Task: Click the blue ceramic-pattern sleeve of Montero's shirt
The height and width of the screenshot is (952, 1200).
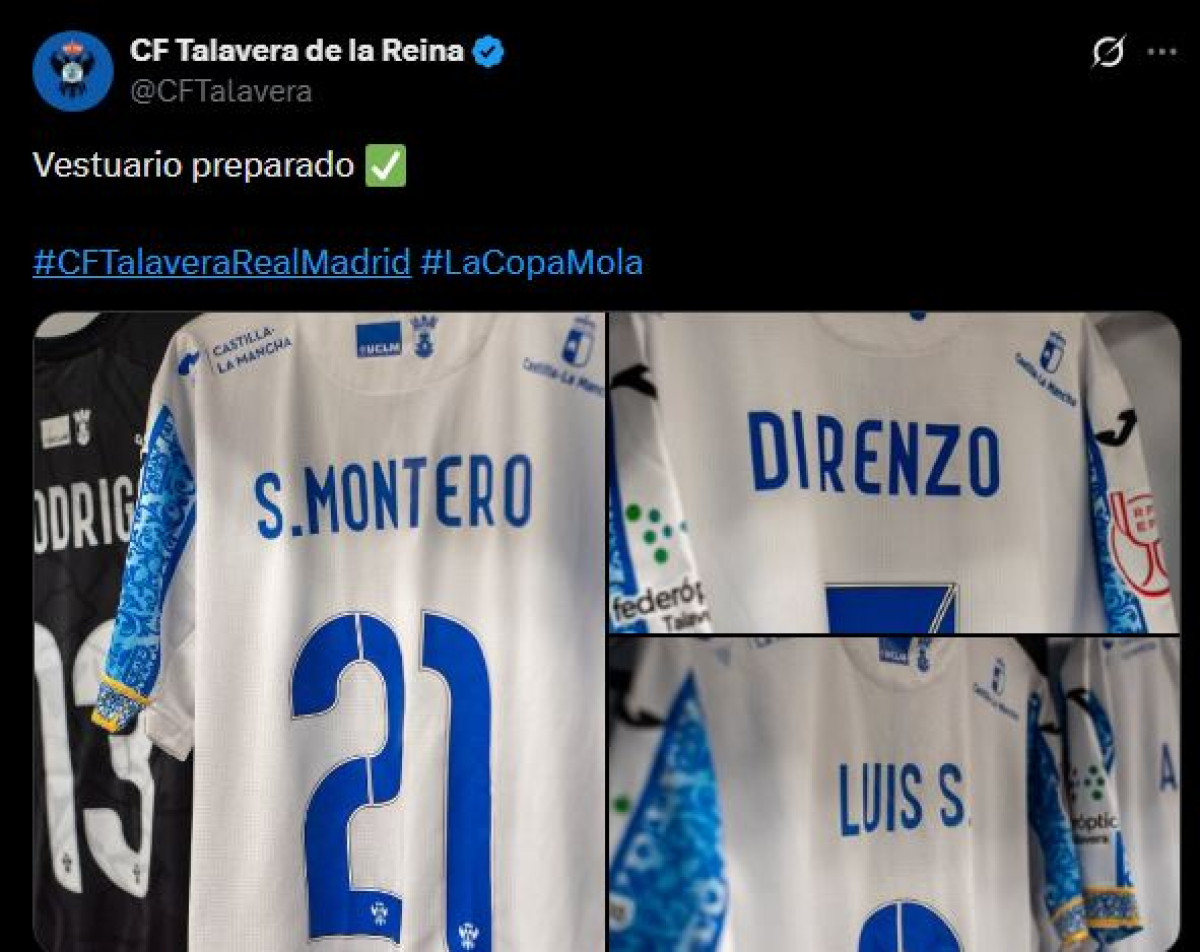Action: tap(148, 570)
